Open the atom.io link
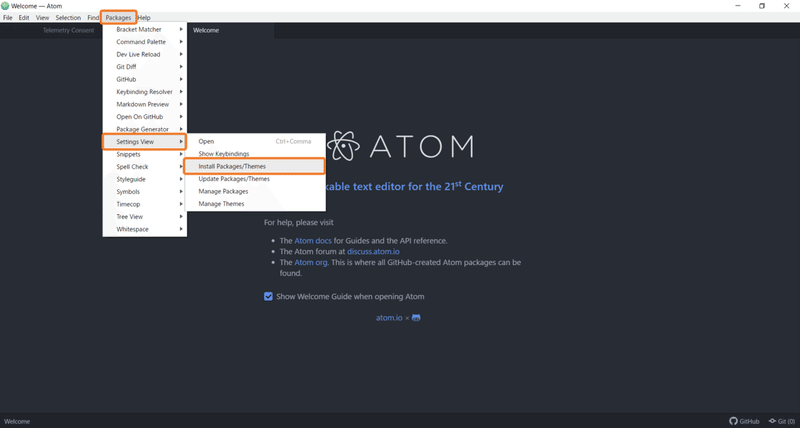 click(389, 318)
